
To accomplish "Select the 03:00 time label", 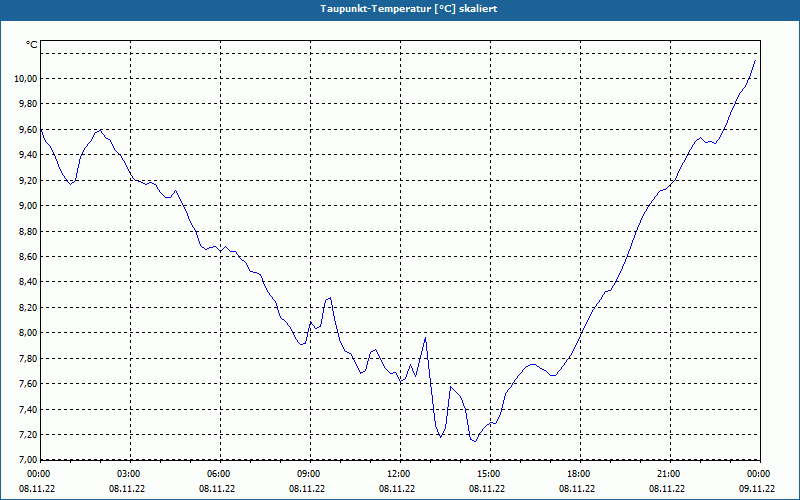I will pyautogui.click(x=129, y=474).
